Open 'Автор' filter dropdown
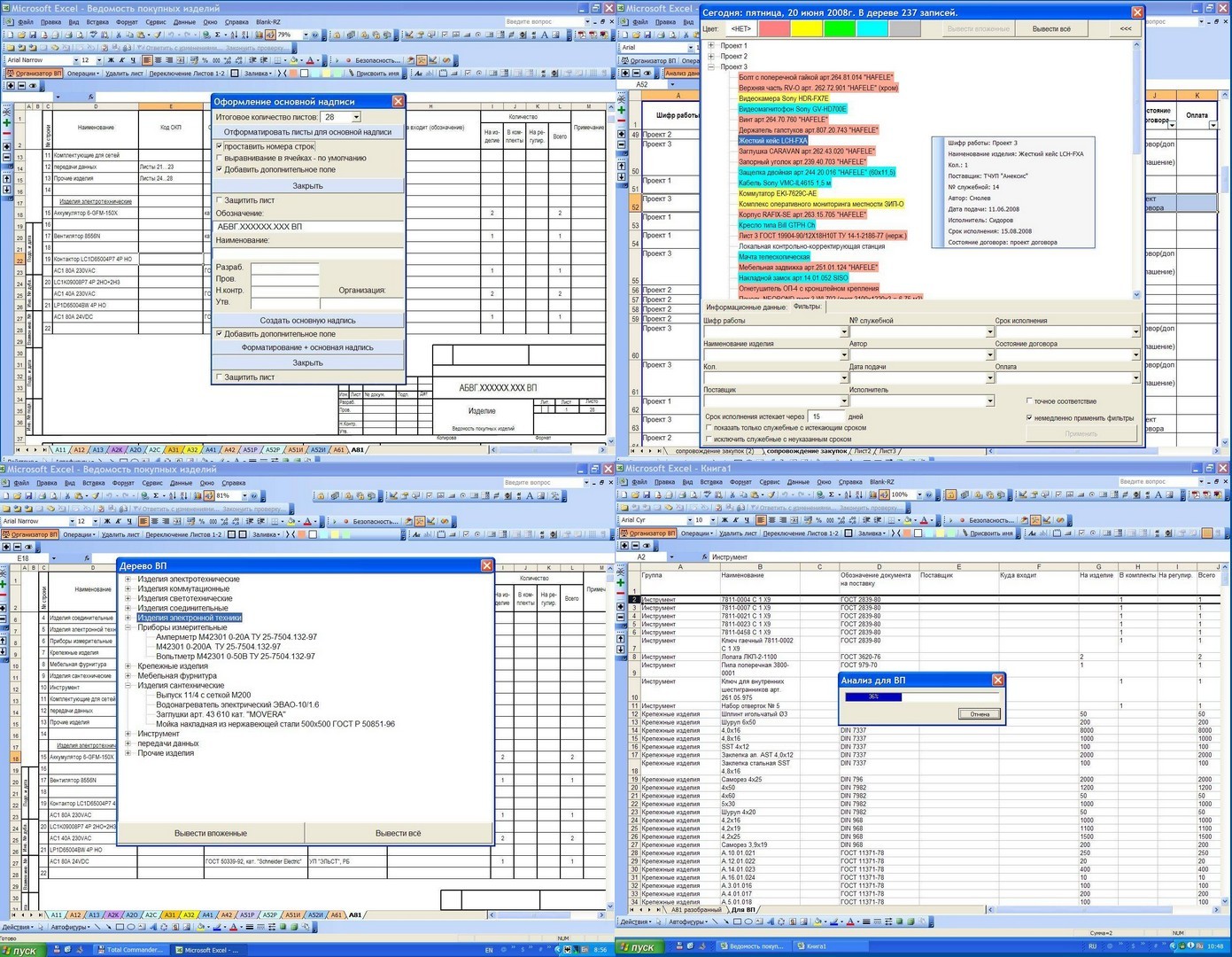The width and height of the screenshot is (1232, 957). point(989,355)
